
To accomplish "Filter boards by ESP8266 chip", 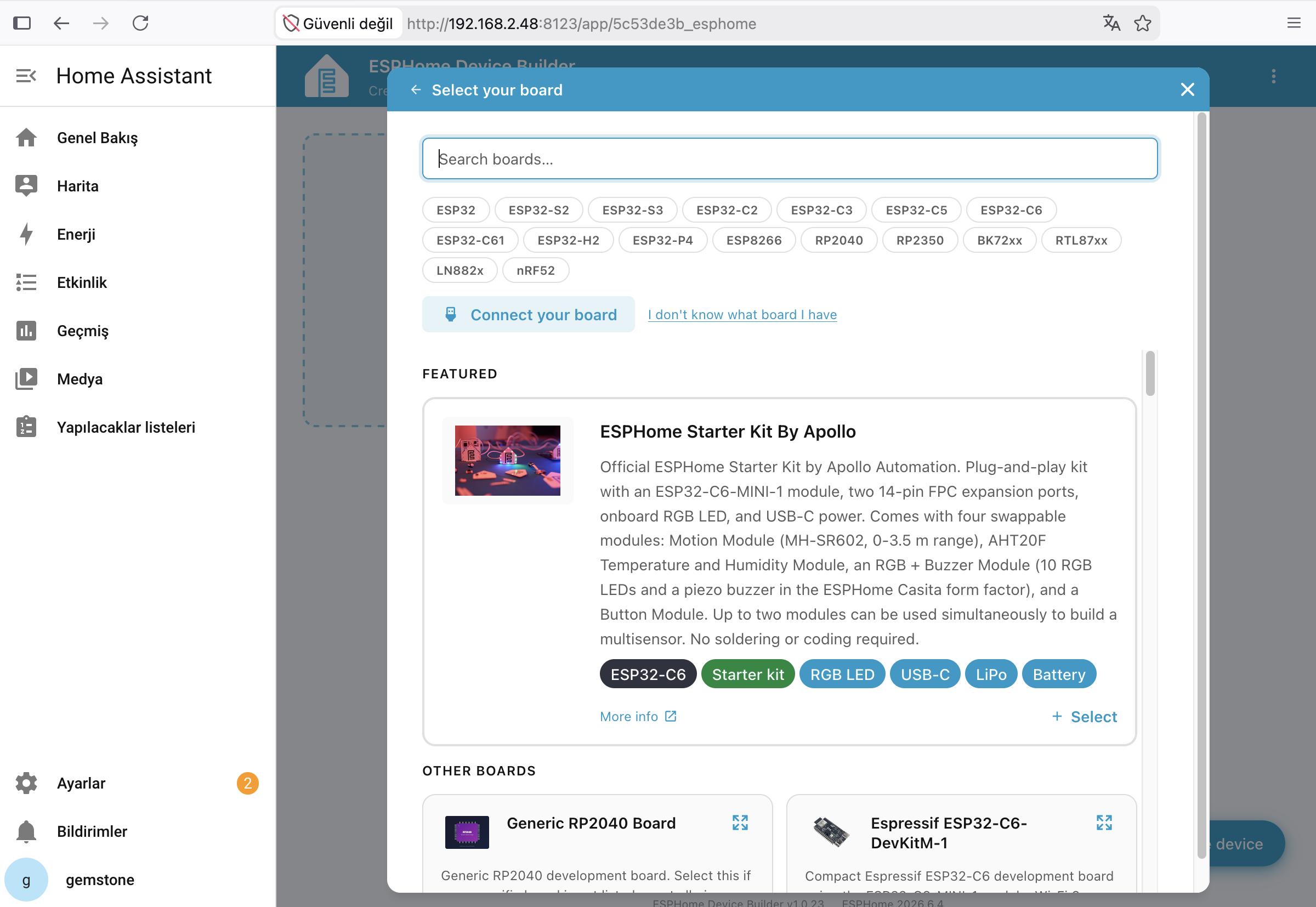I will (754, 240).
